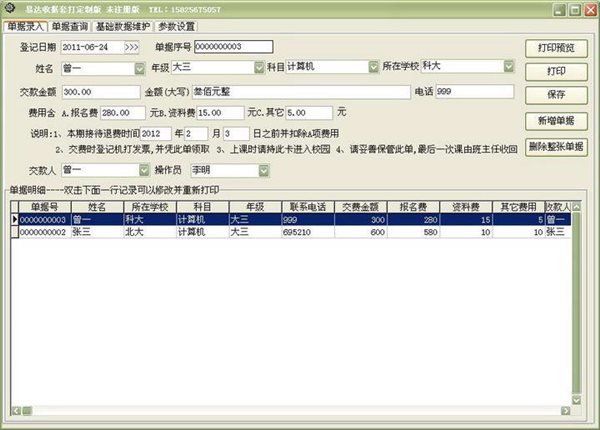Expand the 交款人 dropdown
Image resolution: width=600 pixels, height=430 pixels.
(144, 170)
